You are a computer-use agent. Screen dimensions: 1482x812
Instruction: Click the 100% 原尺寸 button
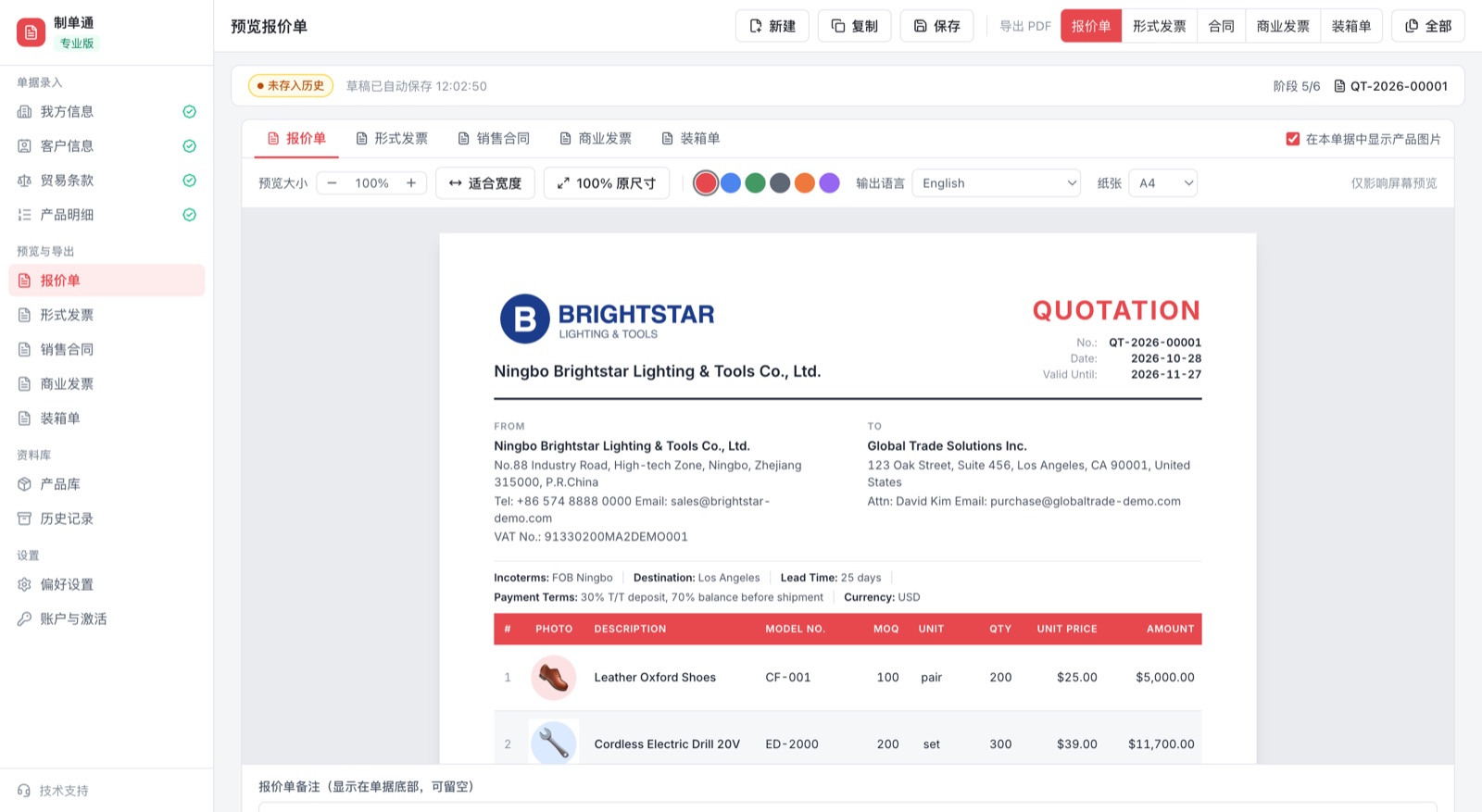click(607, 183)
